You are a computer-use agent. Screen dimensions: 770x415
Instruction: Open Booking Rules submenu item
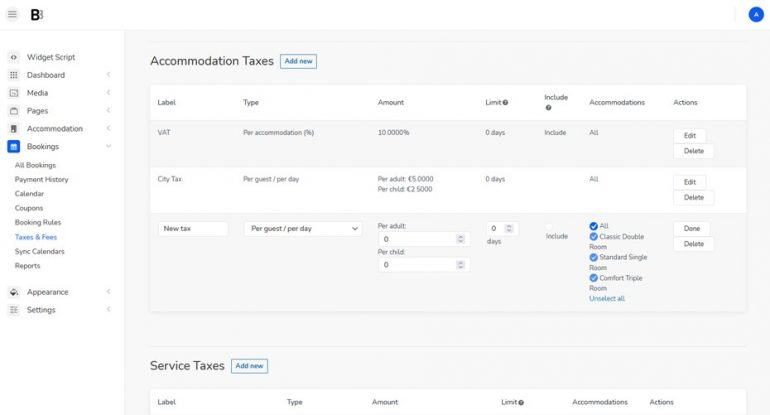pos(38,222)
